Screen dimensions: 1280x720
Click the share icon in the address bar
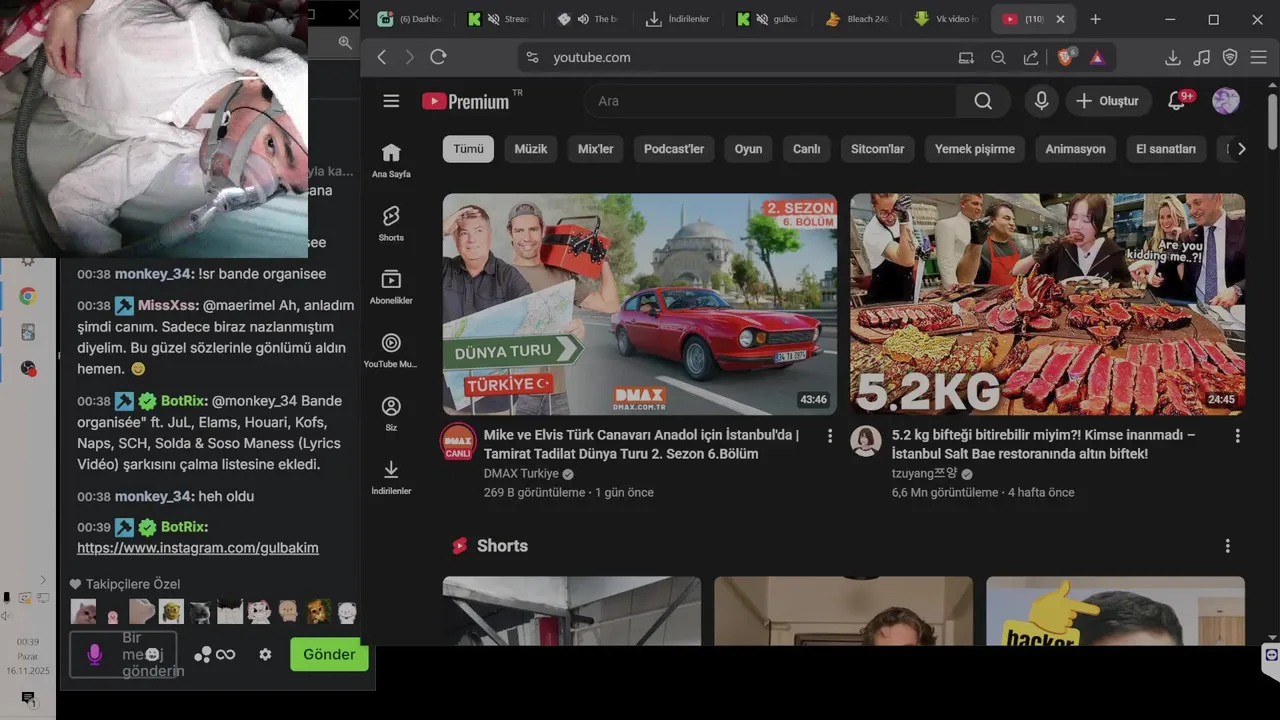point(1031,57)
